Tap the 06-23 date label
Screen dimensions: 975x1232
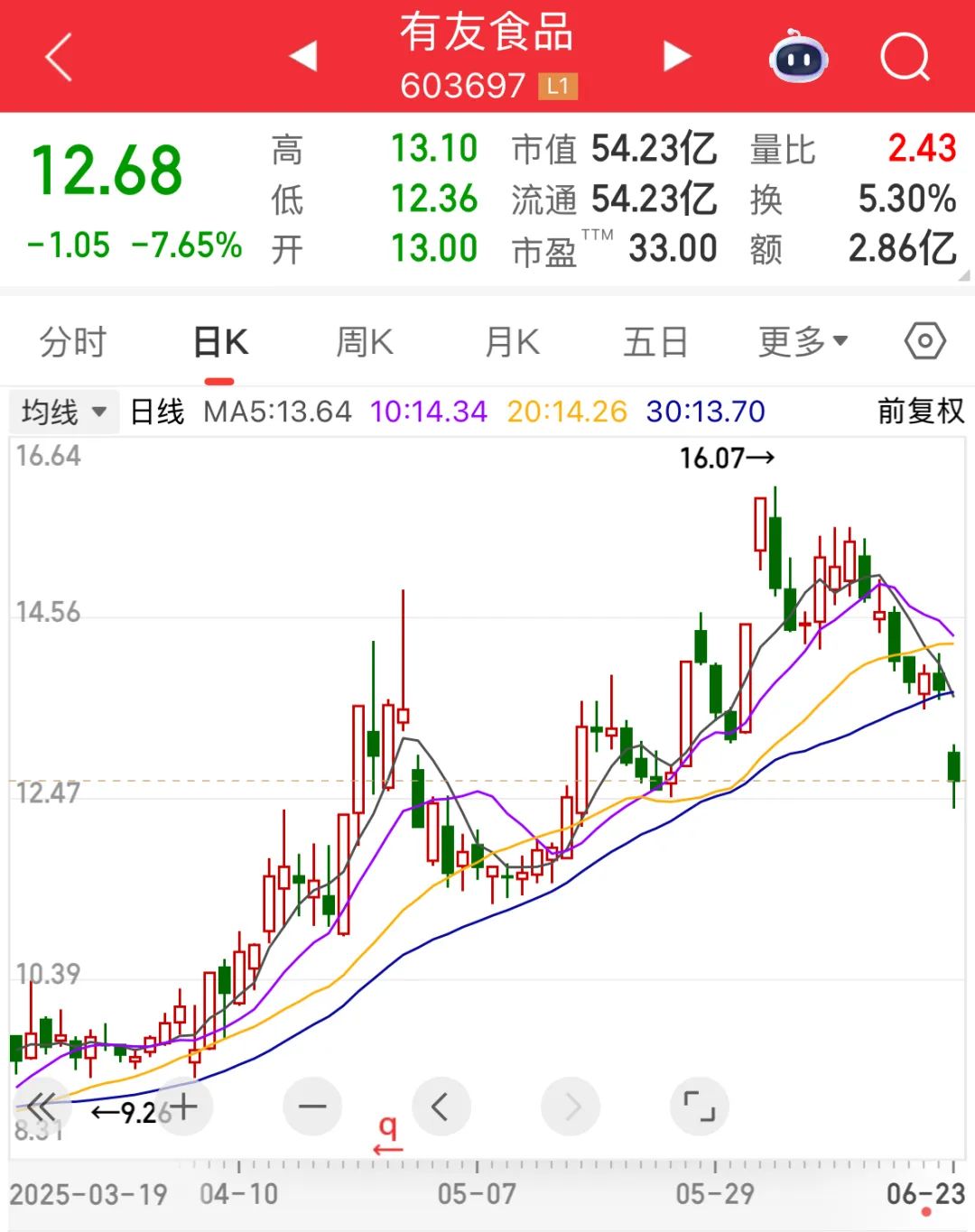coord(926,1194)
